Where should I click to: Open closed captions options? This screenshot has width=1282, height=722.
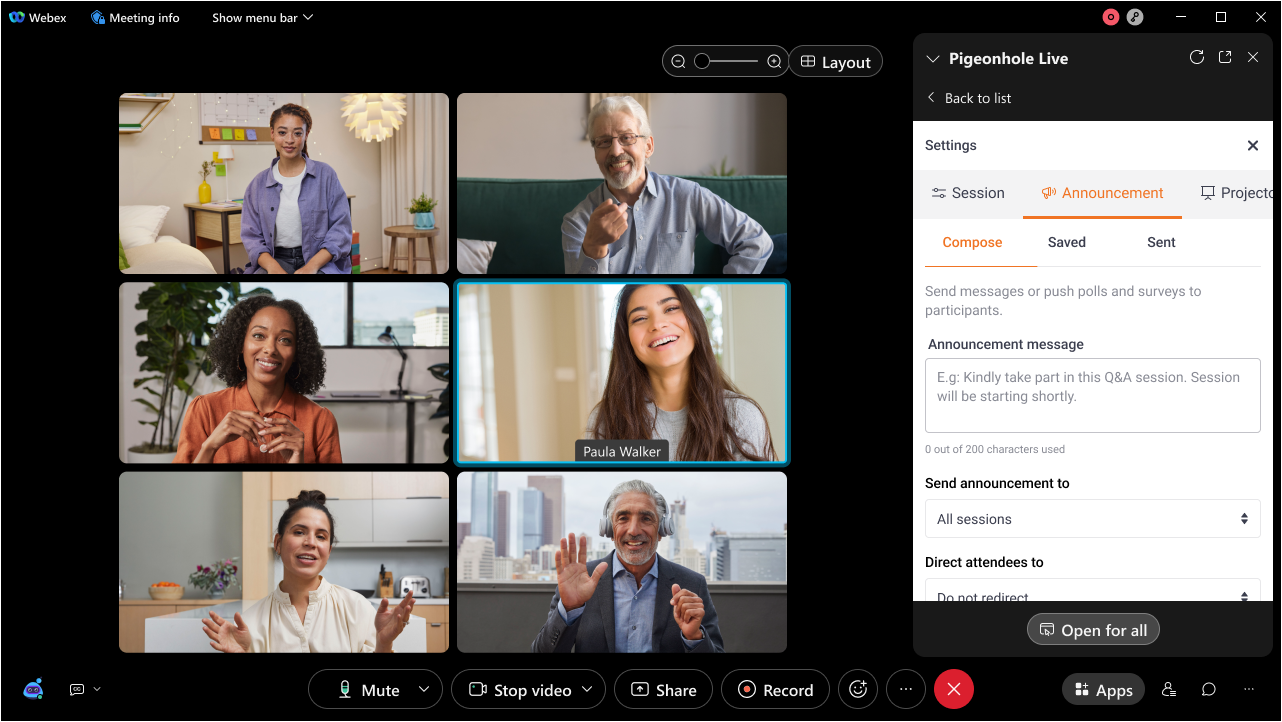tap(85, 689)
